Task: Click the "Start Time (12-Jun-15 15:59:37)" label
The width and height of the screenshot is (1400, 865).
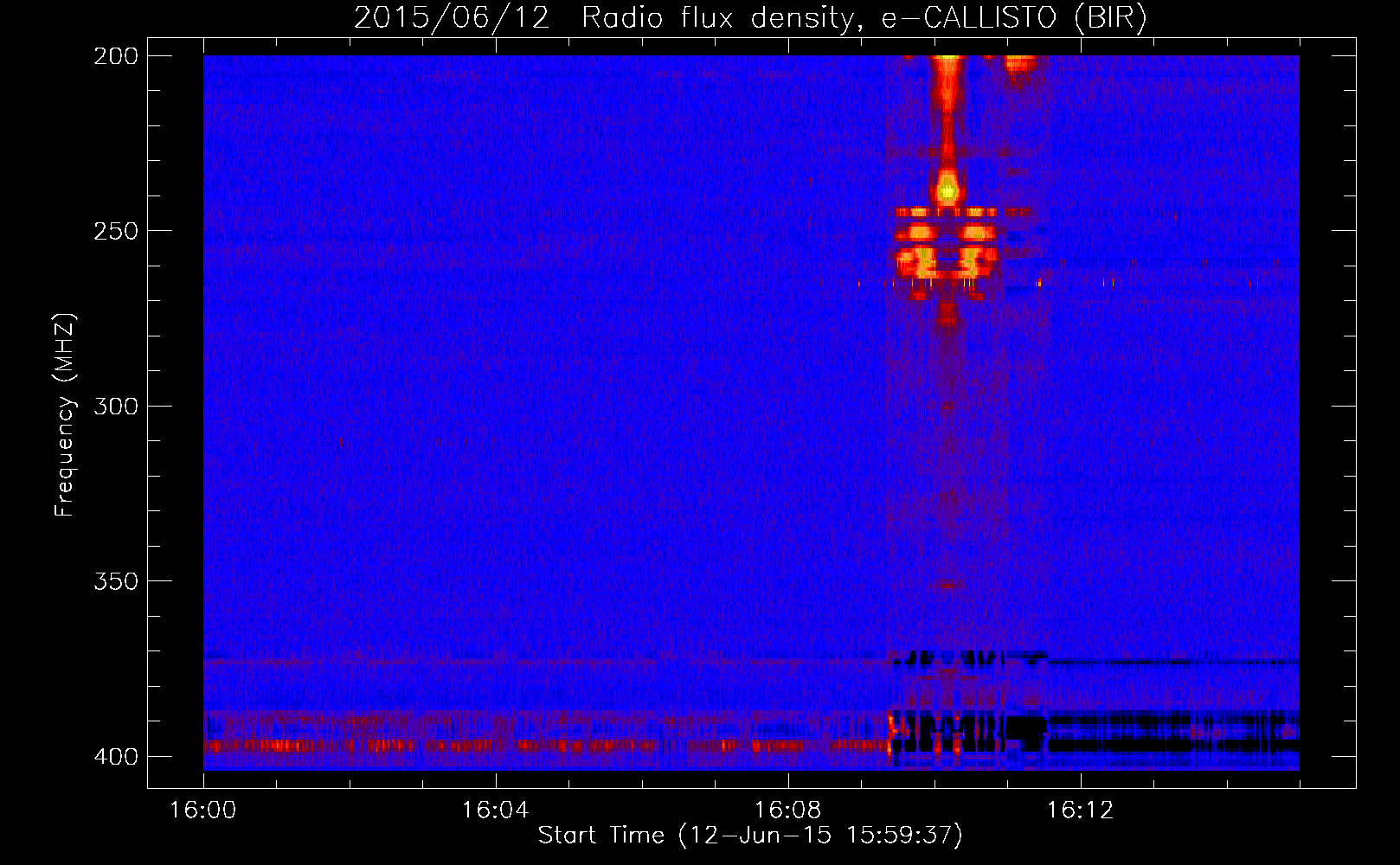Action: click(x=750, y=836)
